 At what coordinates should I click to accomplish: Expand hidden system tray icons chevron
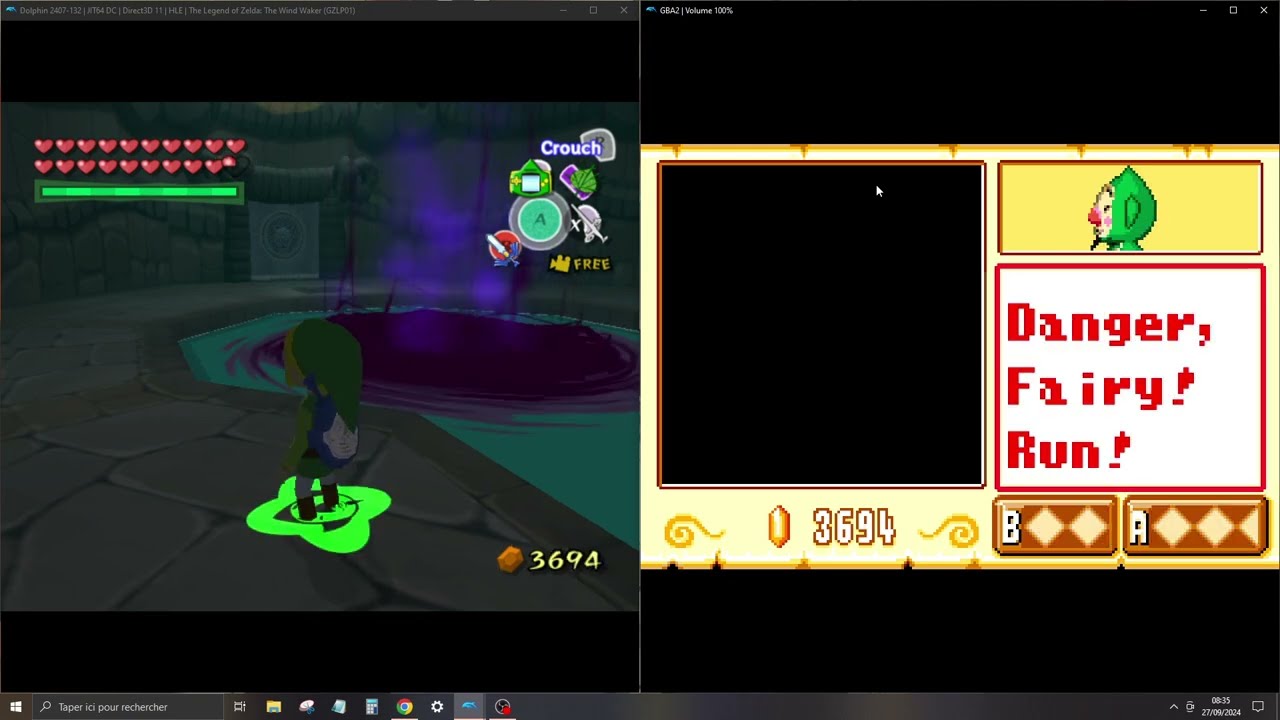1174,706
